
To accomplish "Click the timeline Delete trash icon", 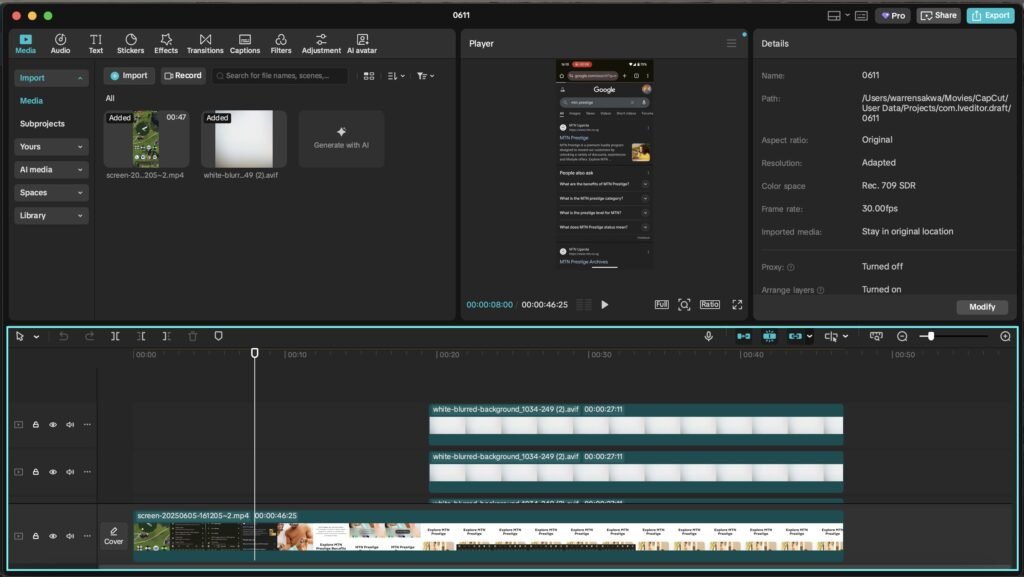I will pos(193,336).
